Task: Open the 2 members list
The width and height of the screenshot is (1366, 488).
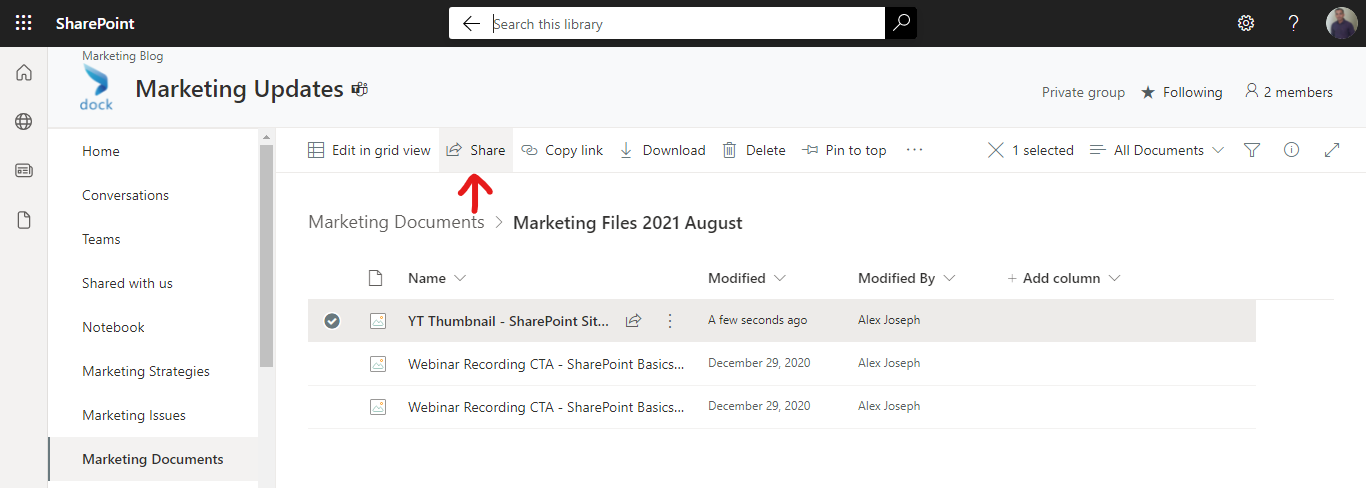Action: click(x=1288, y=92)
